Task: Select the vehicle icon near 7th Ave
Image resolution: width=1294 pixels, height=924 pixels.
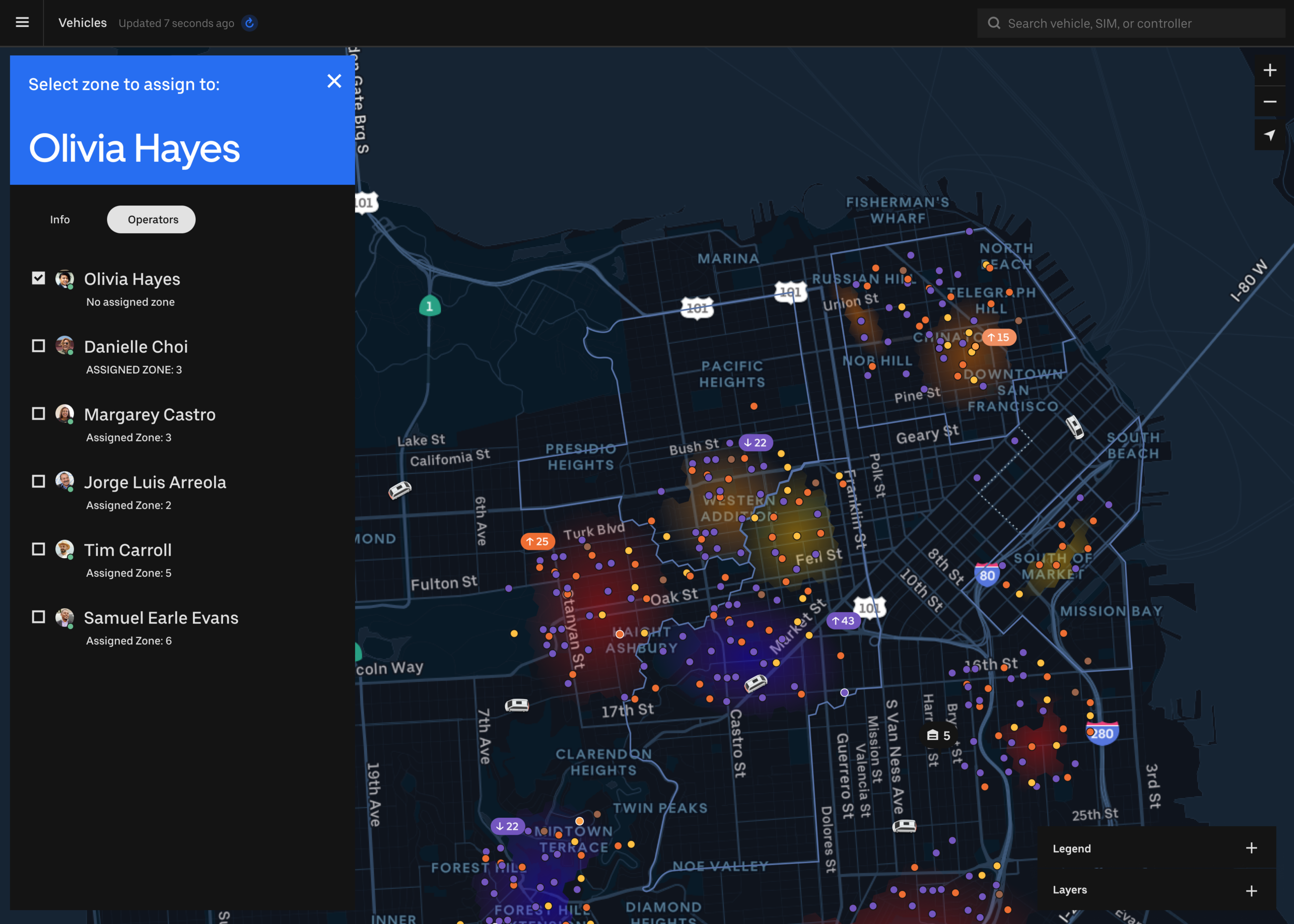Action: tap(517, 706)
